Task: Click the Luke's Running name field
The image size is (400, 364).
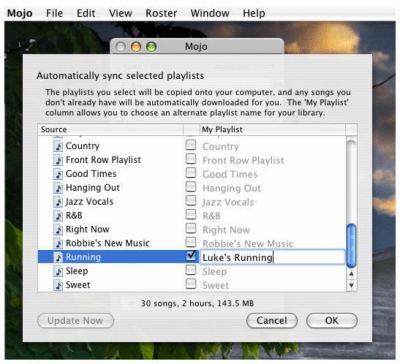Action: click(x=272, y=257)
